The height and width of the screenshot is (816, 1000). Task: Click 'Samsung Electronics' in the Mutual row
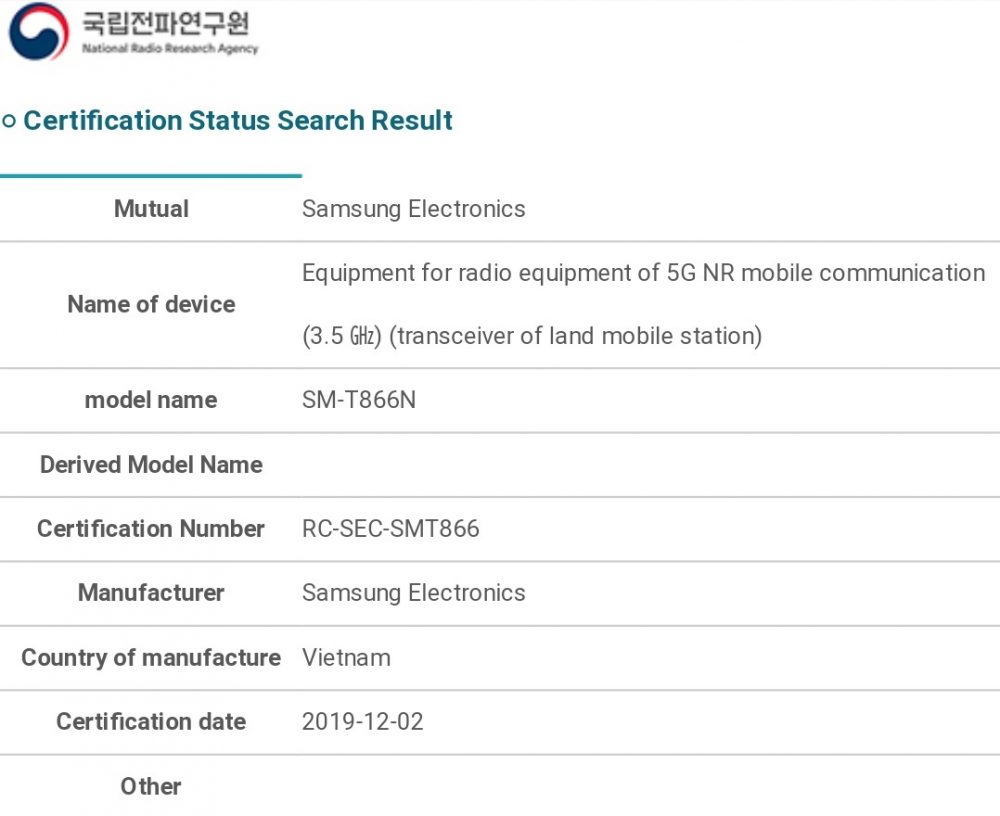413,209
